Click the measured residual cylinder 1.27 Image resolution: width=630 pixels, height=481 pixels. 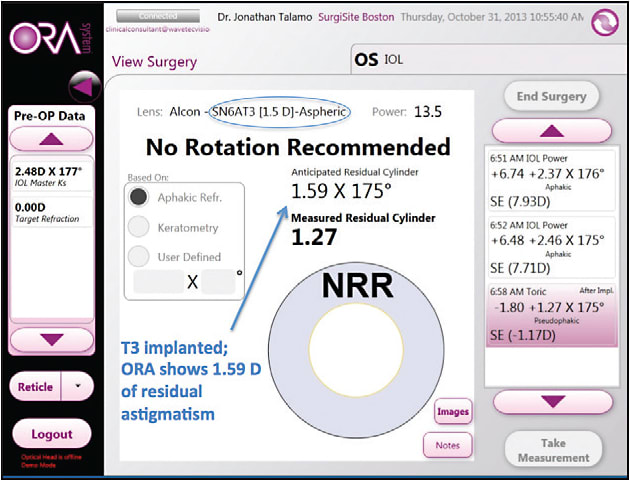click(314, 238)
